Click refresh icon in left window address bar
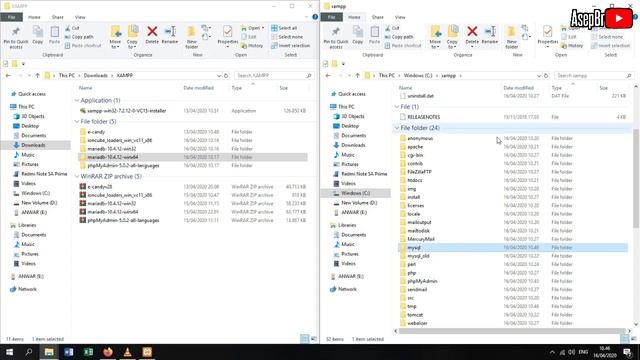The width and height of the screenshot is (640, 360). pos(226,76)
